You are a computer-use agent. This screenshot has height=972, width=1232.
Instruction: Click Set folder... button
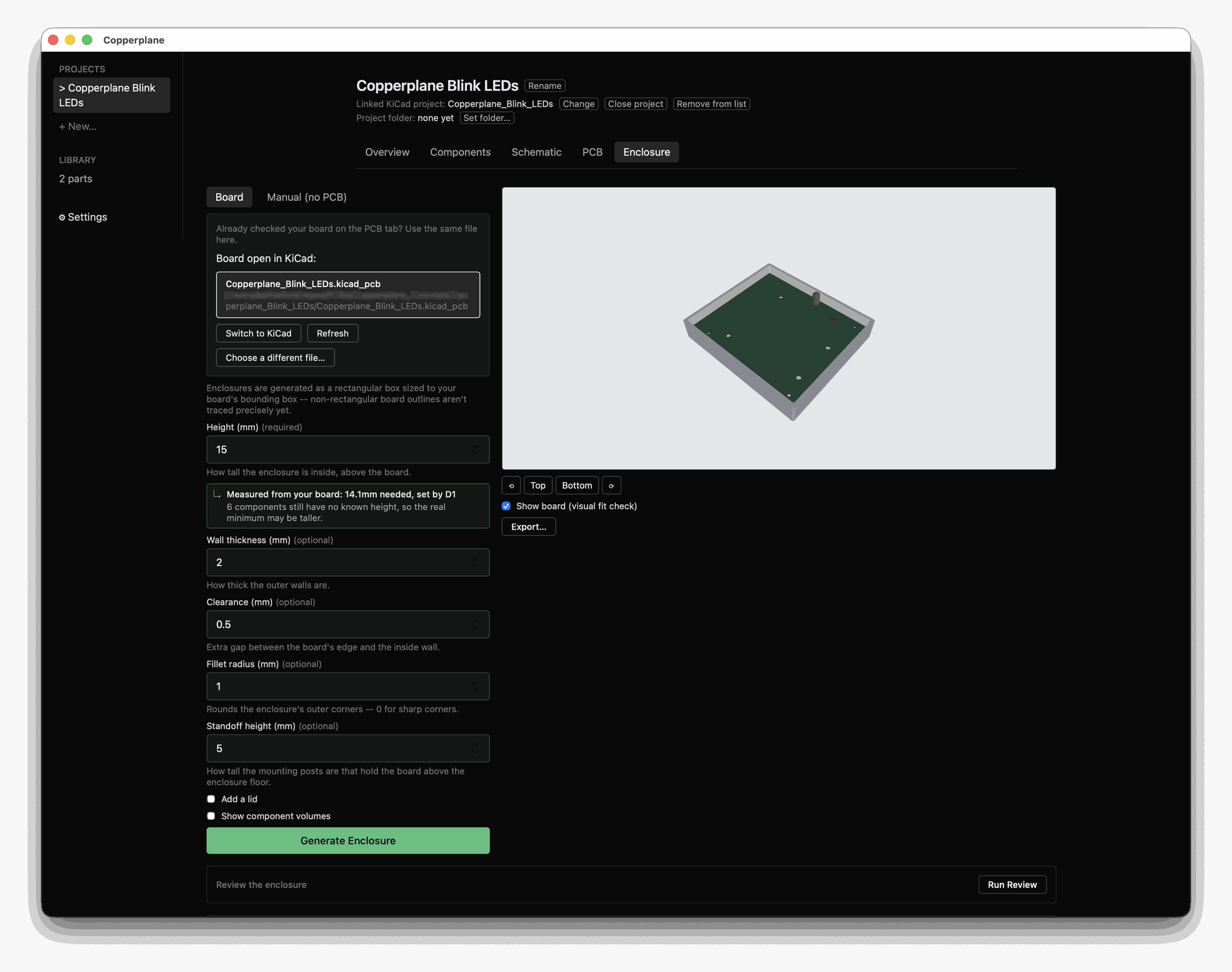(487, 118)
